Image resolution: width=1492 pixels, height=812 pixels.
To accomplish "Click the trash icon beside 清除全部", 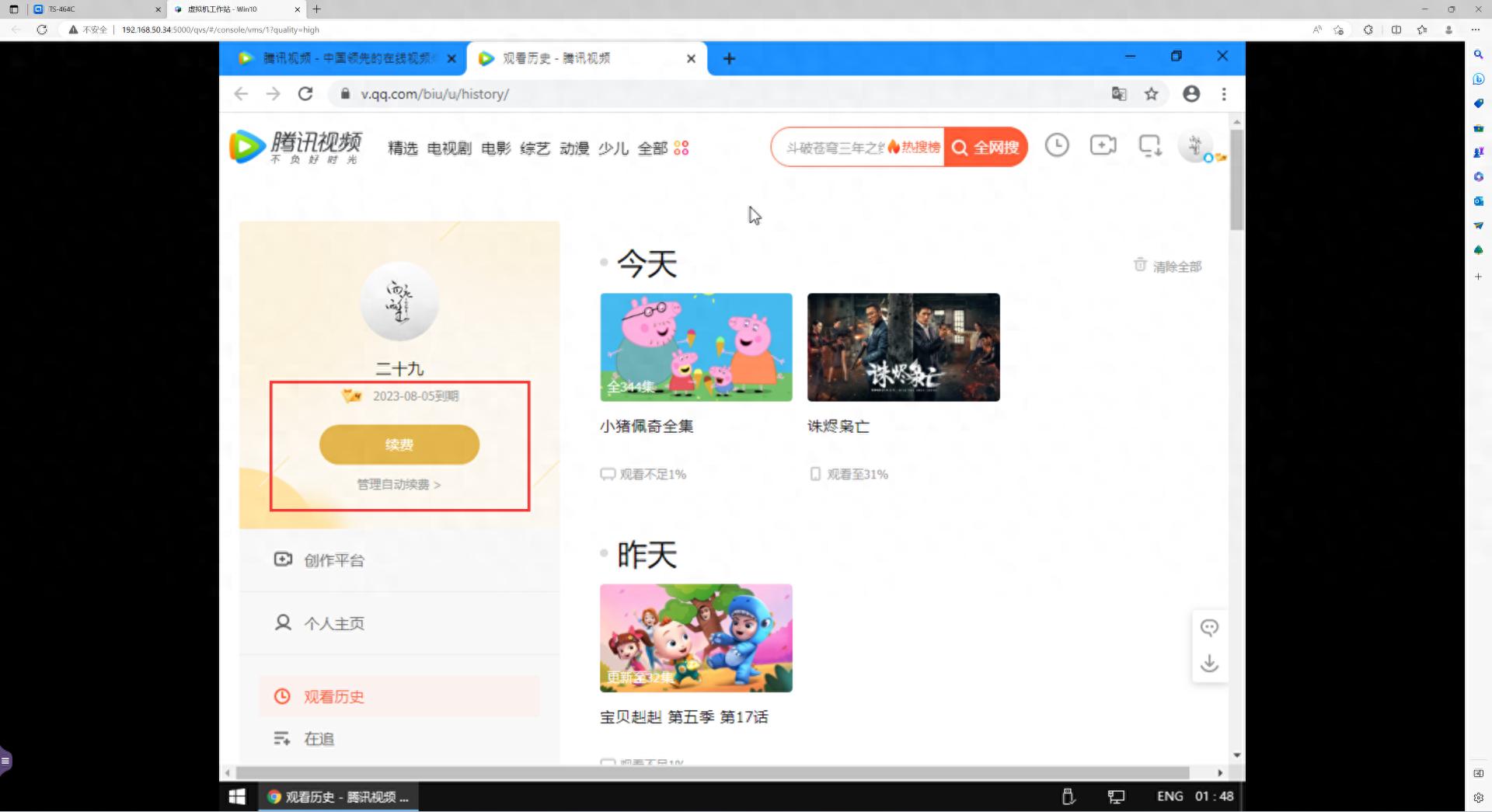I will [x=1139, y=265].
